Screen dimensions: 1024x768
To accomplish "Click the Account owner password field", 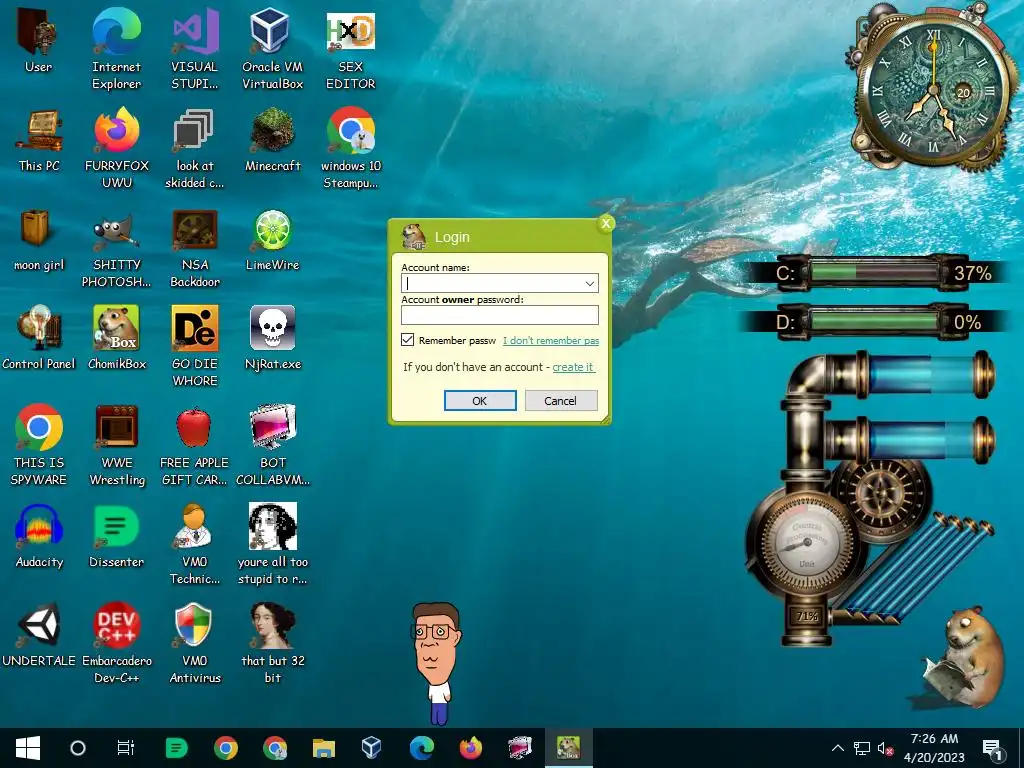I will [x=500, y=315].
